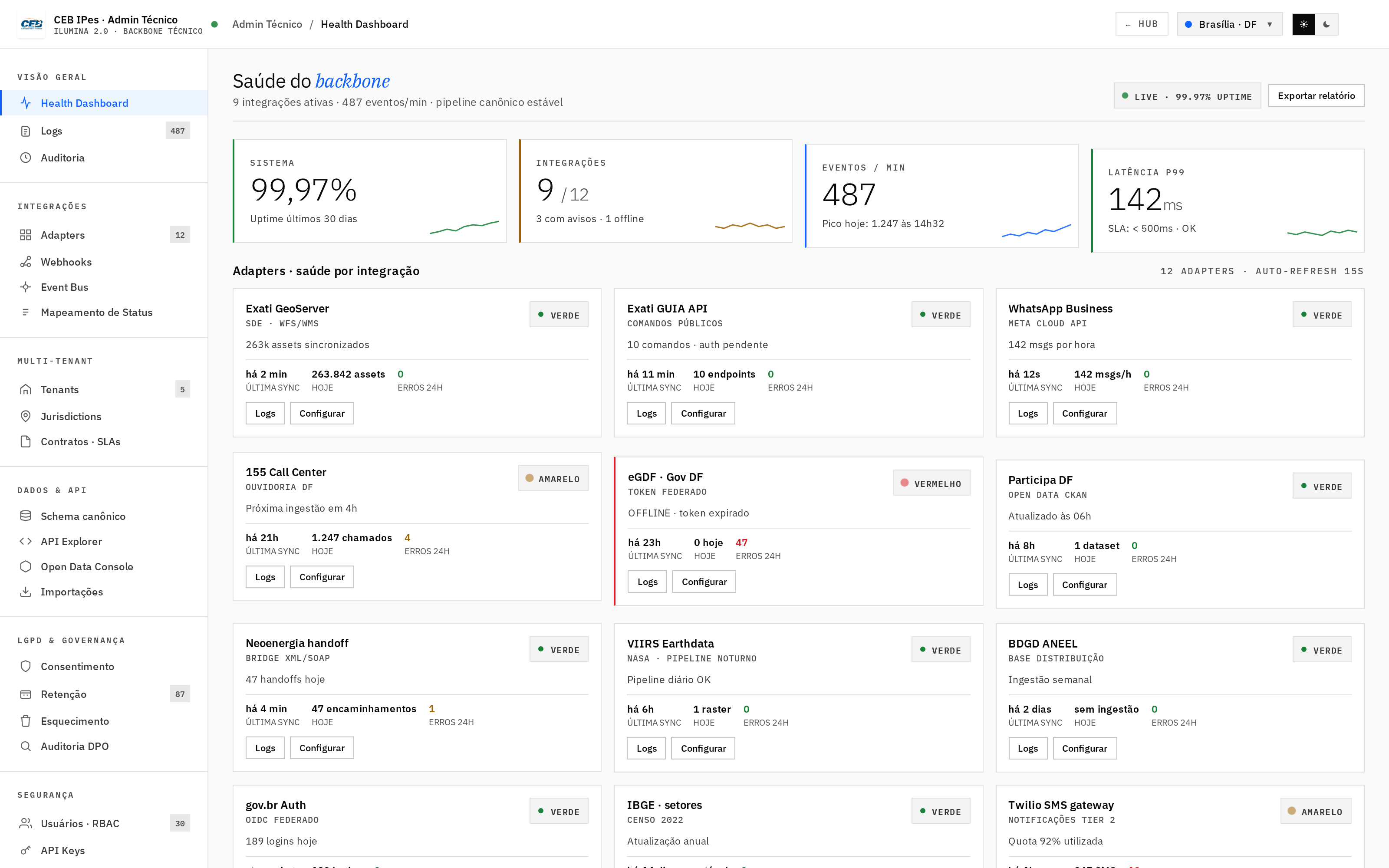Click the Jurisdictions map pin icon
1389x868 pixels.
point(26,416)
